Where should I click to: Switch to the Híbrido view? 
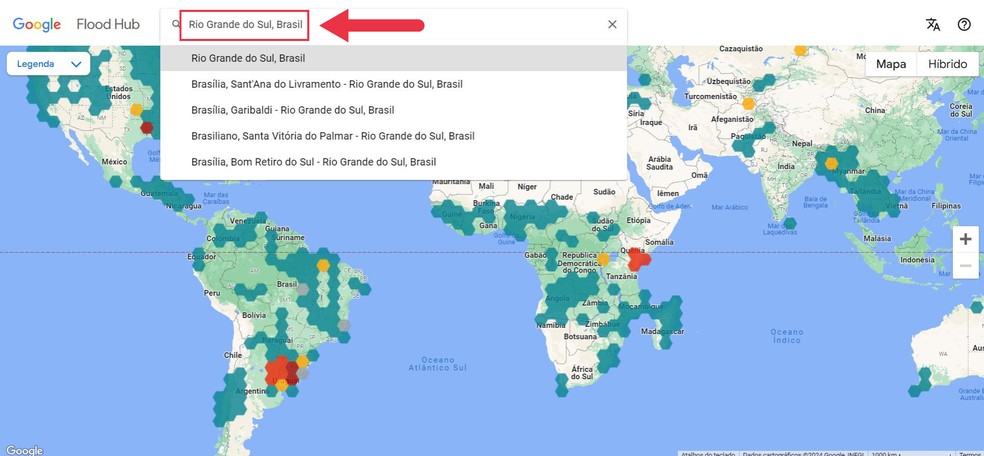[948, 64]
